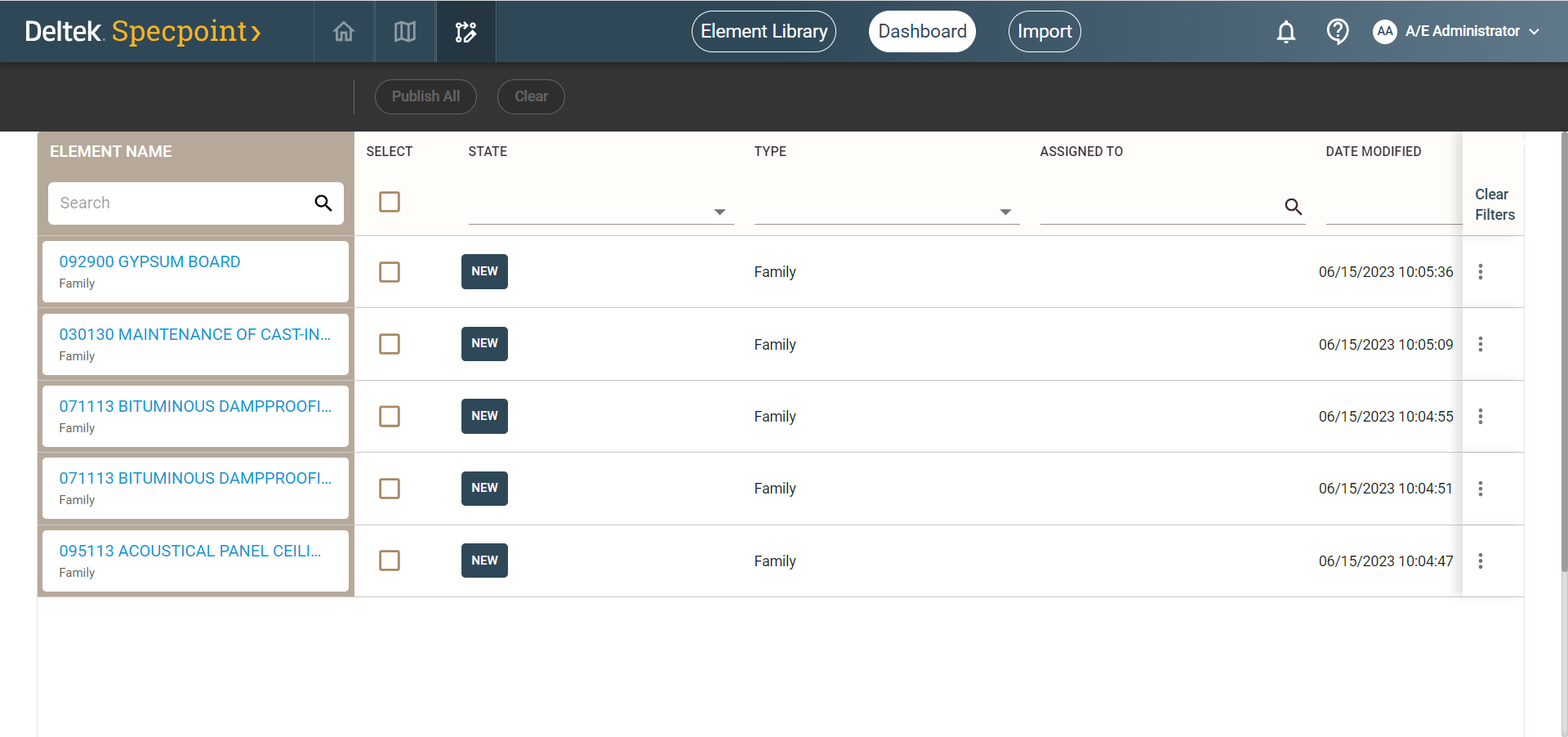Select checkbox for 030130 Maintenance of Cast-In row
This screenshot has width=1568, height=737.
click(x=390, y=344)
